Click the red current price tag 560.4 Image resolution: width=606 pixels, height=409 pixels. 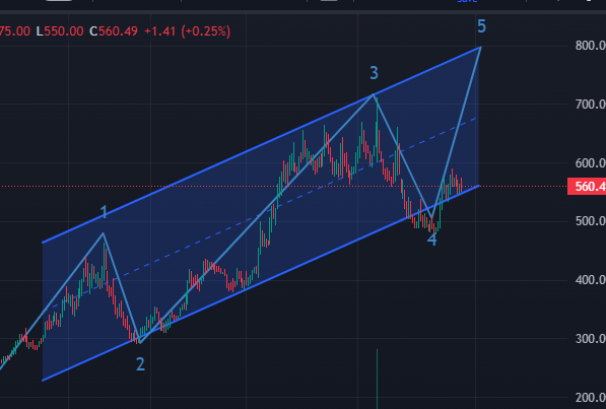pyautogui.click(x=586, y=187)
